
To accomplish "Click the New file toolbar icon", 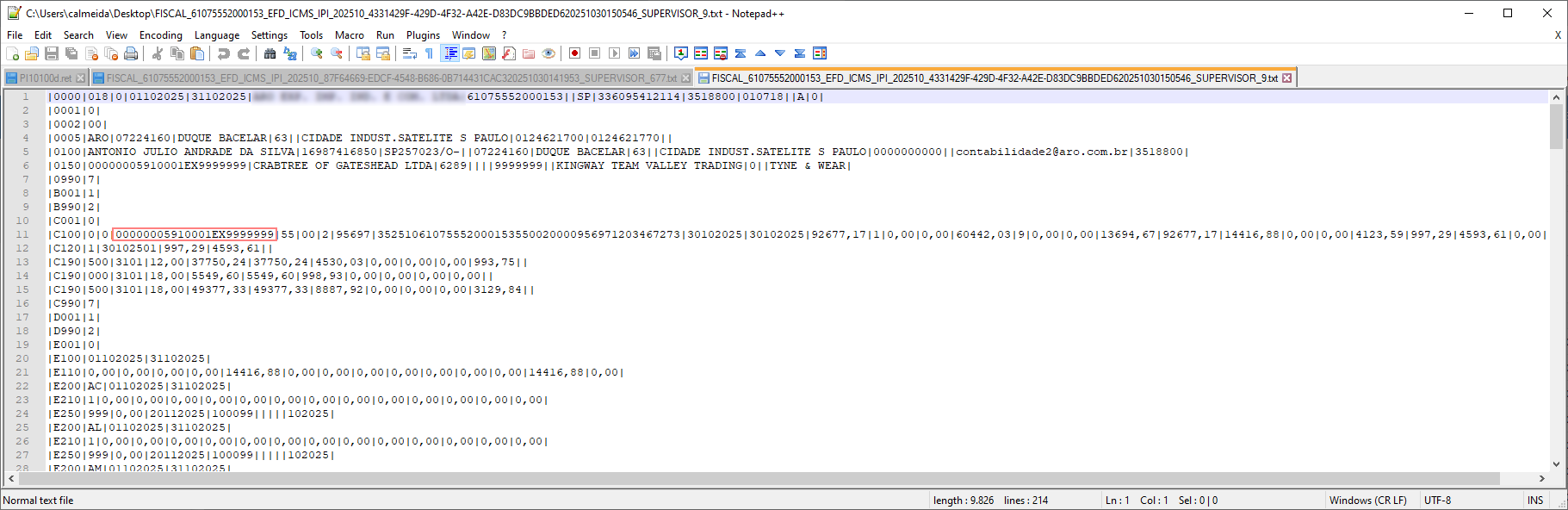I will (x=12, y=53).
